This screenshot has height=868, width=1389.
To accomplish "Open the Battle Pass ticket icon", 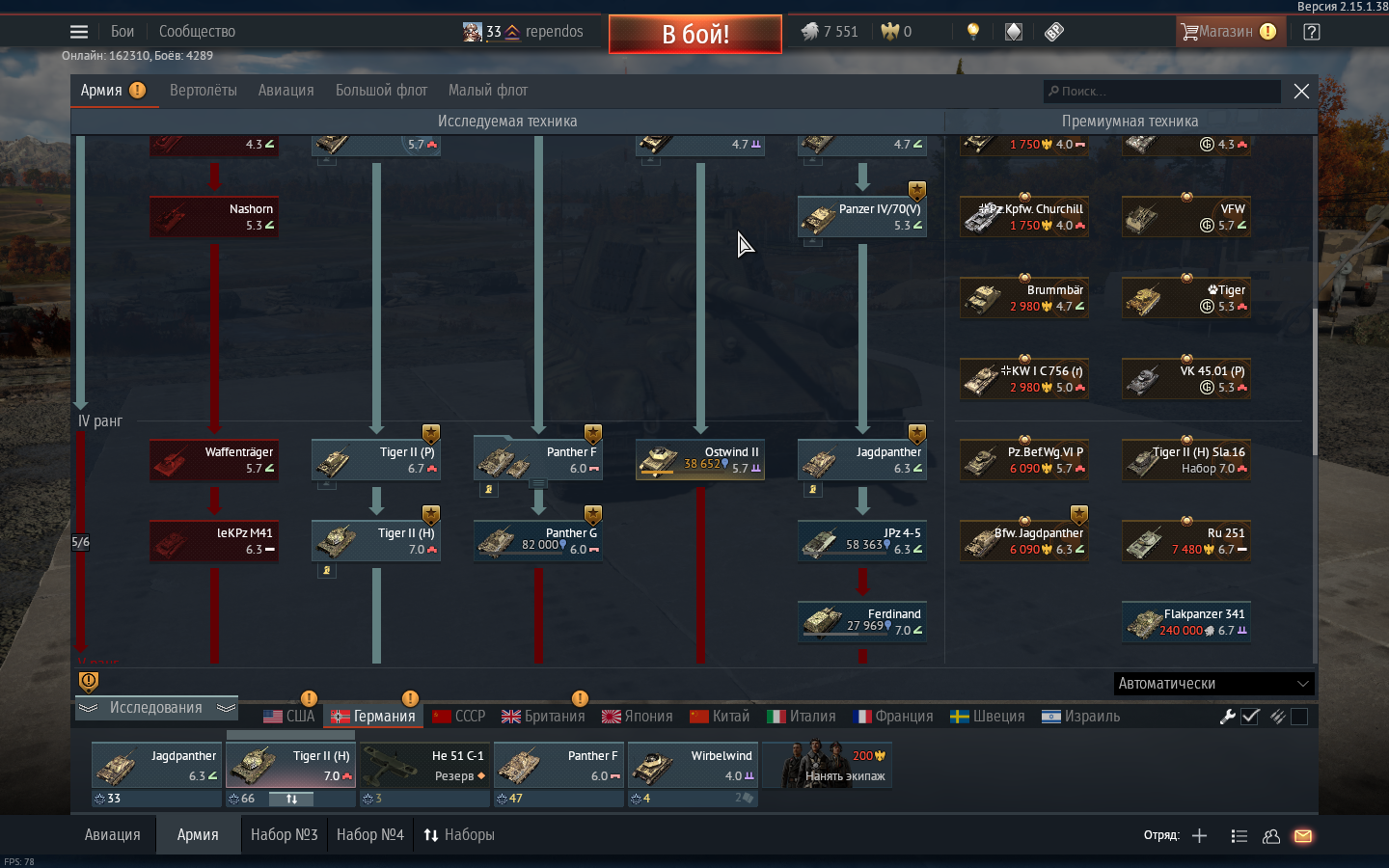I will point(1053,32).
